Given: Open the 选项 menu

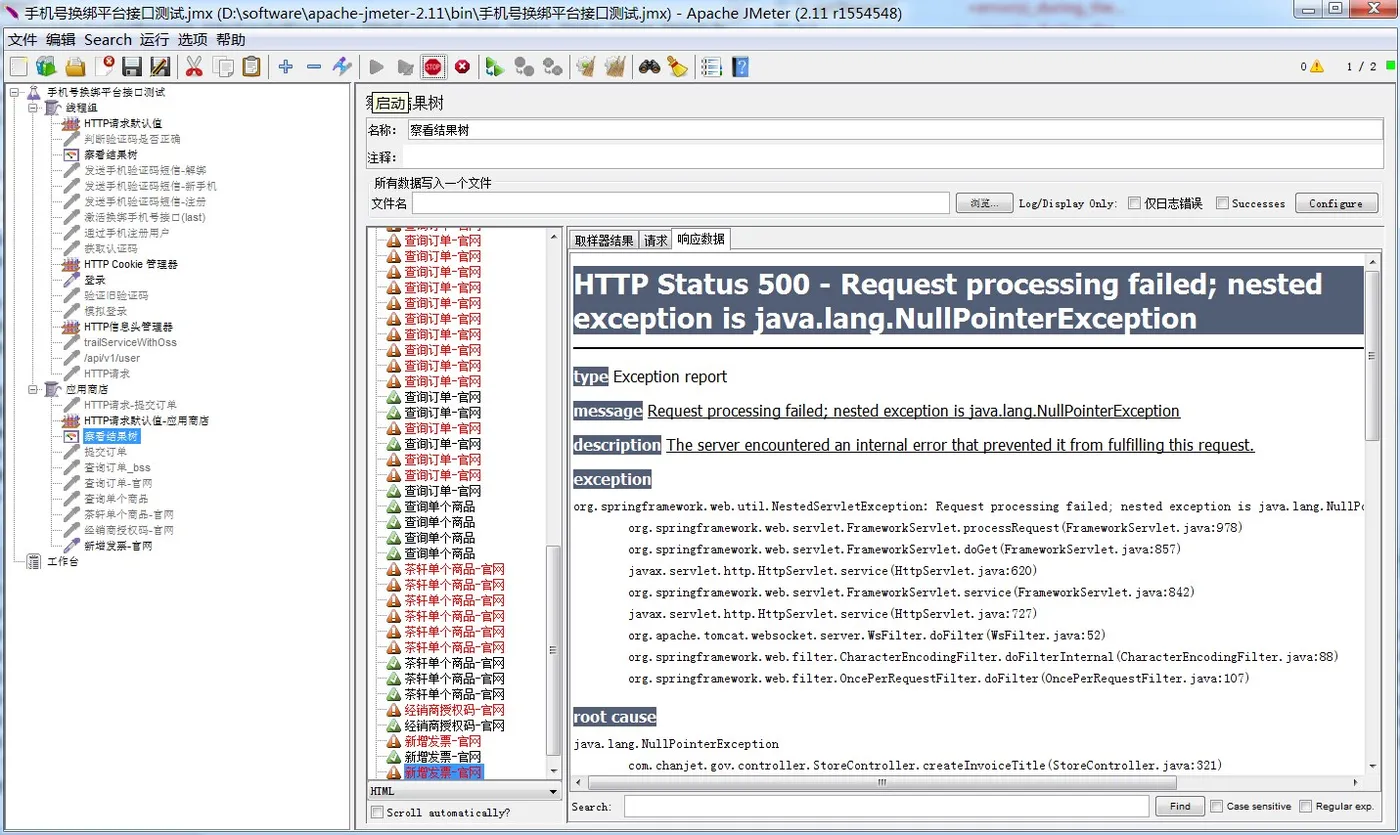Looking at the screenshot, I should click(192, 39).
